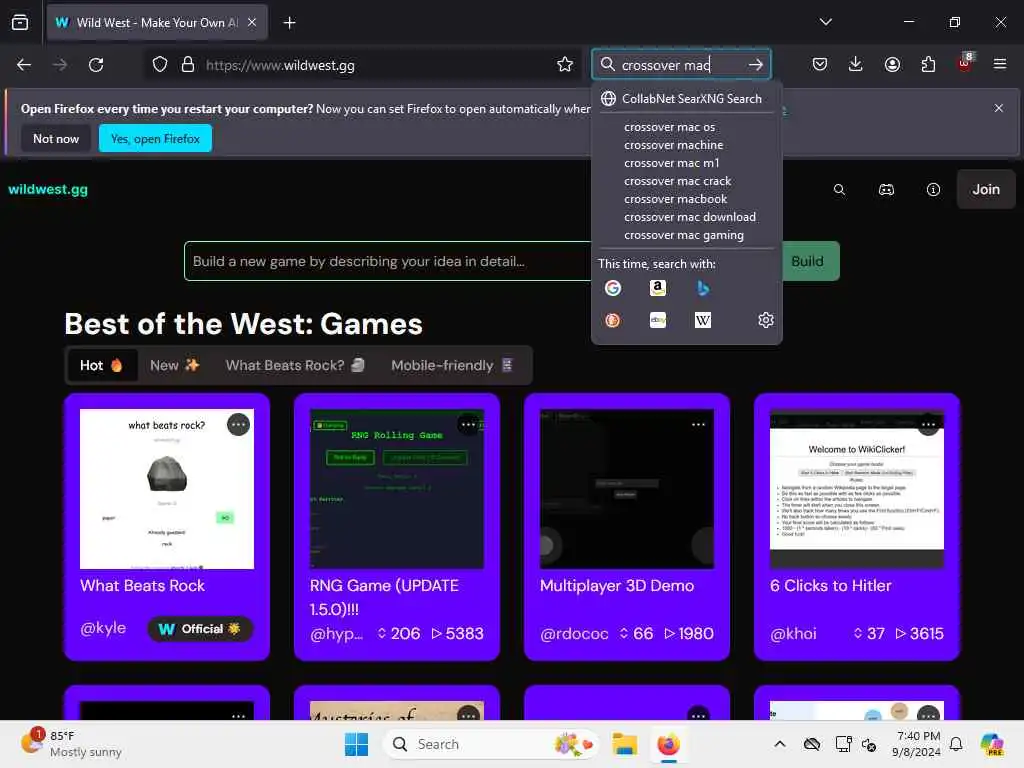Search this time with DuckDuckGo
The image size is (1024, 768).
[x=613, y=320]
